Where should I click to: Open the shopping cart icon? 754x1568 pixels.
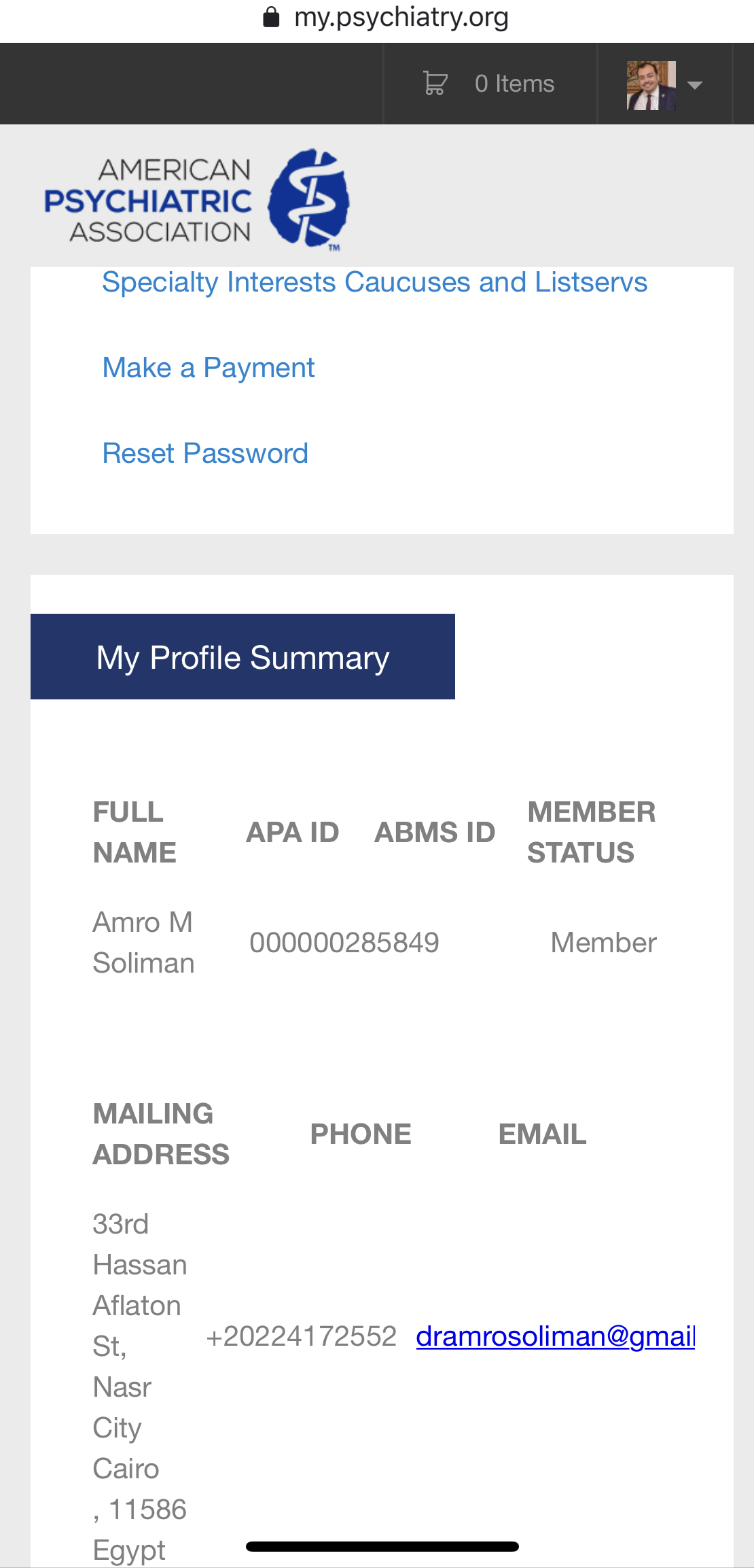[435, 83]
